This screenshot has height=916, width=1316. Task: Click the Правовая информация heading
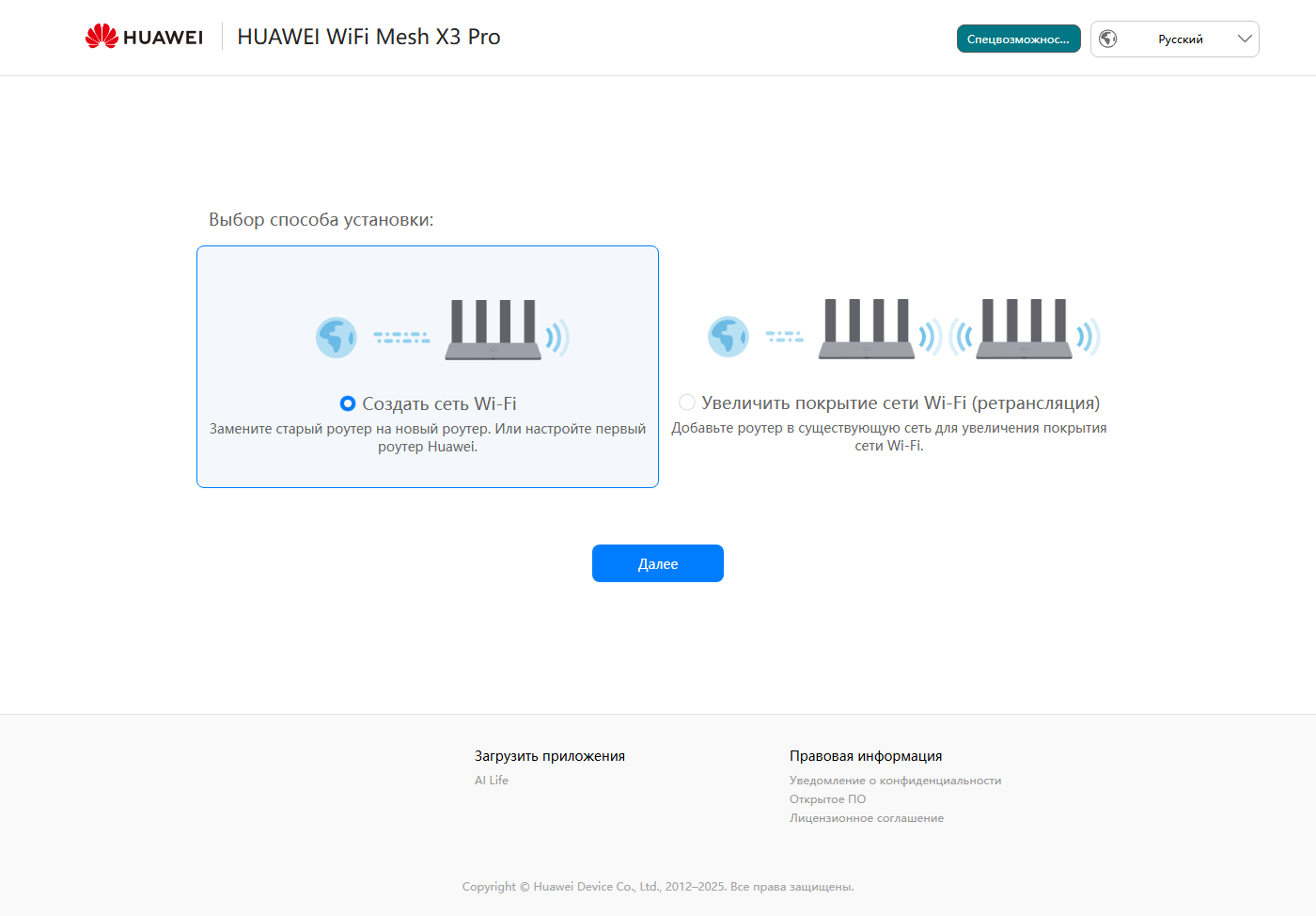tap(866, 756)
